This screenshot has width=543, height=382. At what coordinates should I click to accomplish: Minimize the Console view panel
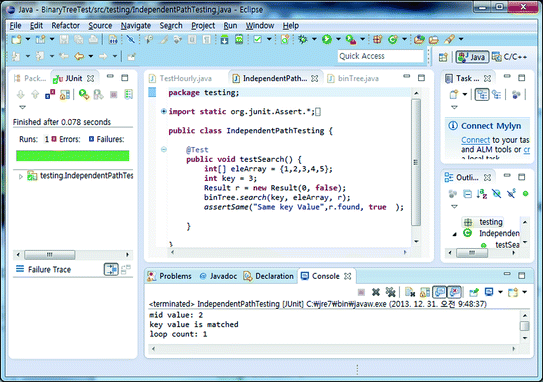pyautogui.click(x=507, y=274)
